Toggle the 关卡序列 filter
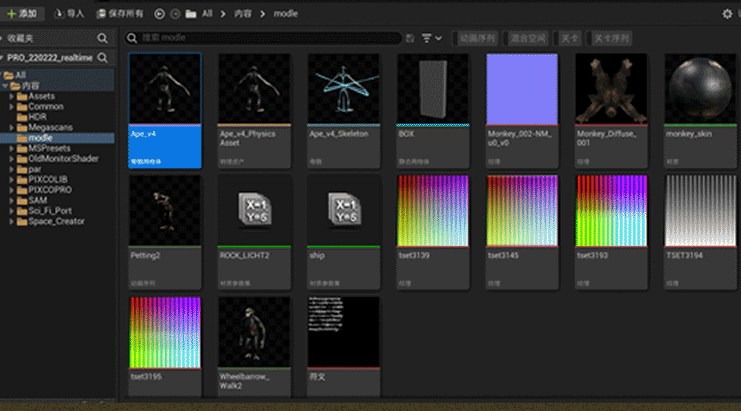Viewport: 741px width, 411px height. point(611,38)
